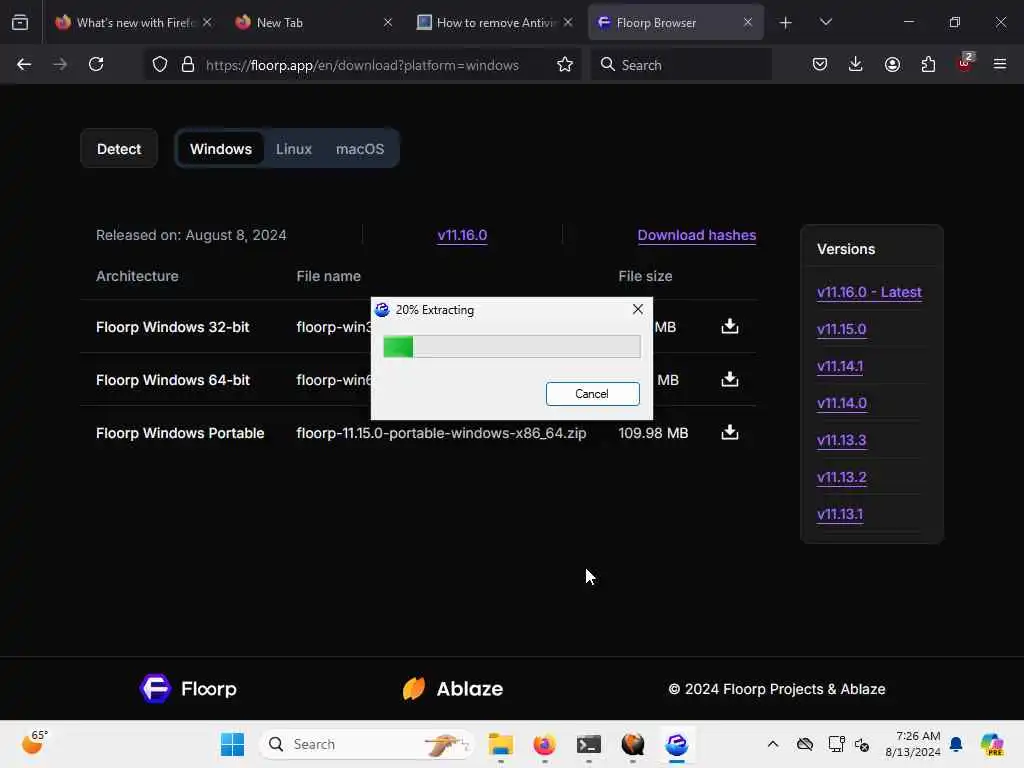The image size is (1024, 768).
Task: Reload the current page
Action: (96, 65)
